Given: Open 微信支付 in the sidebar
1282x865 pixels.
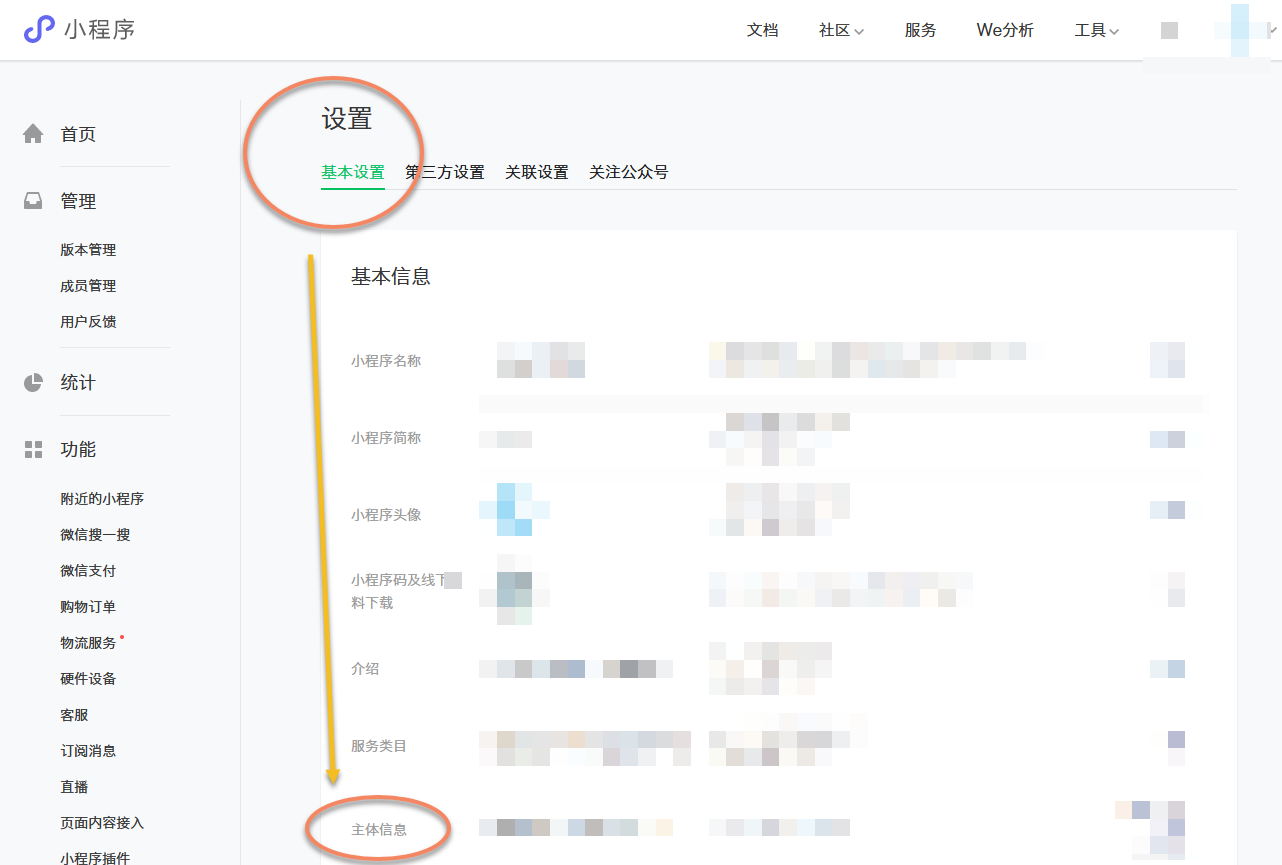Looking at the screenshot, I should pos(88,571).
